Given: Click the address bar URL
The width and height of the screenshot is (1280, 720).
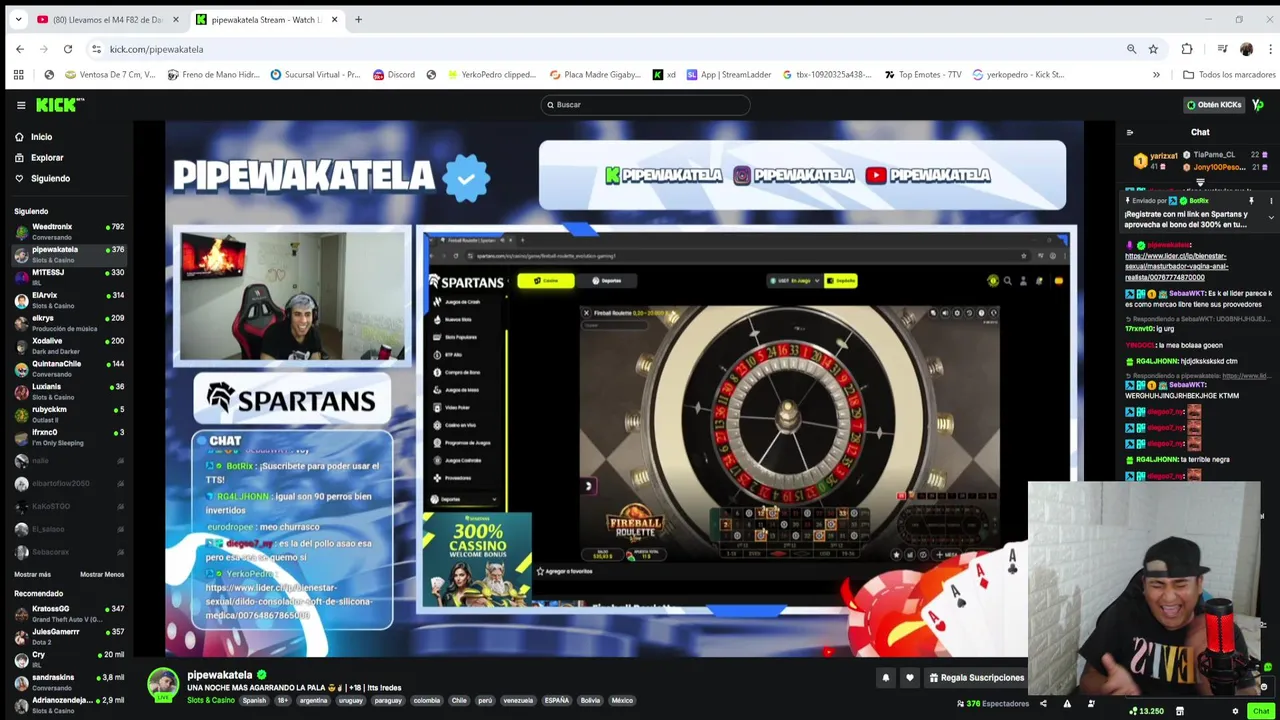Looking at the screenshot, I should (156, 49).
